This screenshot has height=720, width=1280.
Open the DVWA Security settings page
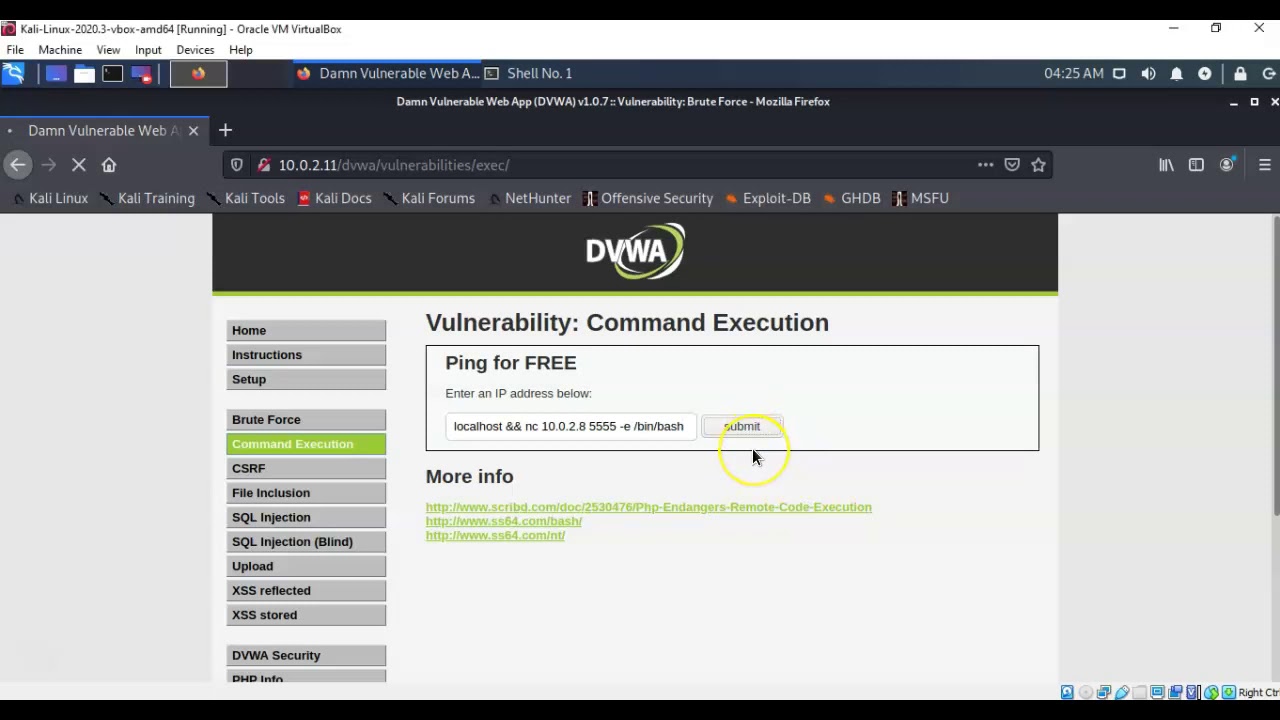[306, 656]
